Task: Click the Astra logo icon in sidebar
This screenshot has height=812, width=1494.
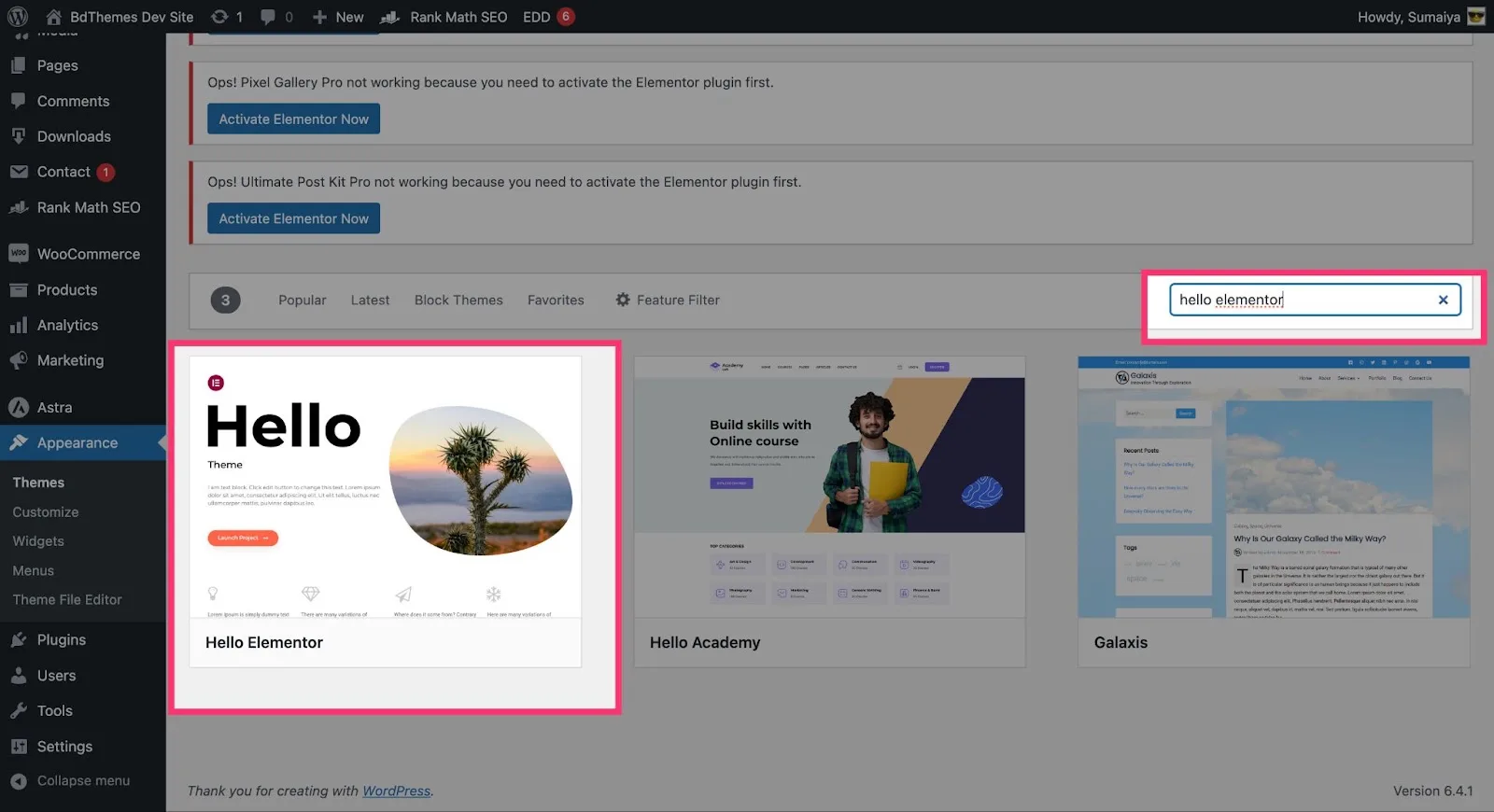Action: tap(19, 407)
